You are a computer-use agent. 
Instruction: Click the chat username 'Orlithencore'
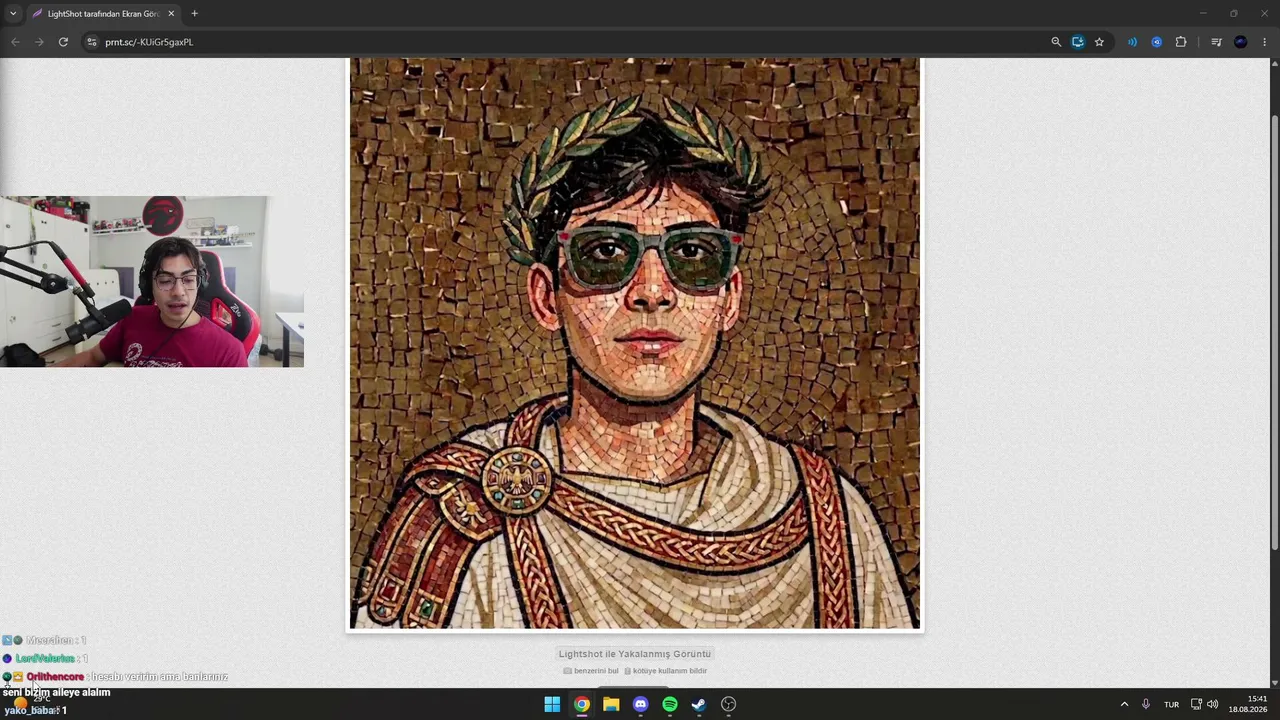55,677
